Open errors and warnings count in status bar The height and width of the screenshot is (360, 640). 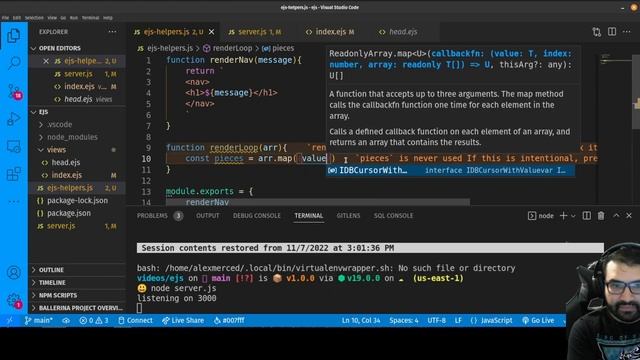pyautogui.click(x=94, y=321)
